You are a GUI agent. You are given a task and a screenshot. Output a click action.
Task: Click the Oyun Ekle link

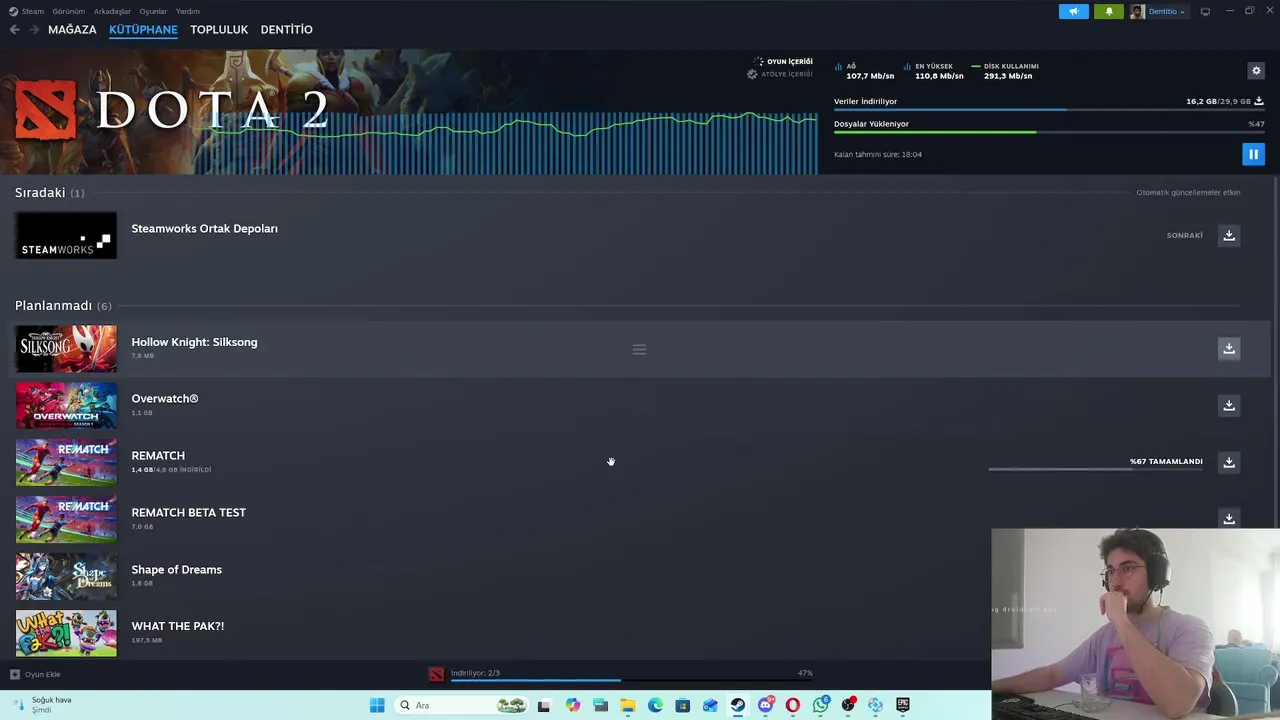(42, 674)
